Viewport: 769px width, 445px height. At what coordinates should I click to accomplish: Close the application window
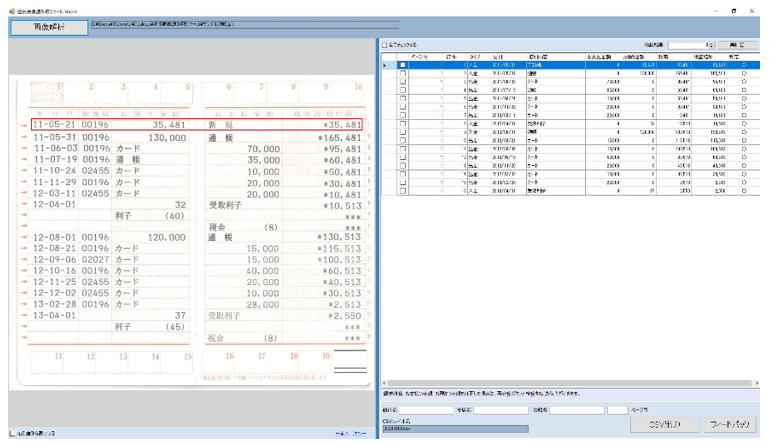[x=752, y=11]
